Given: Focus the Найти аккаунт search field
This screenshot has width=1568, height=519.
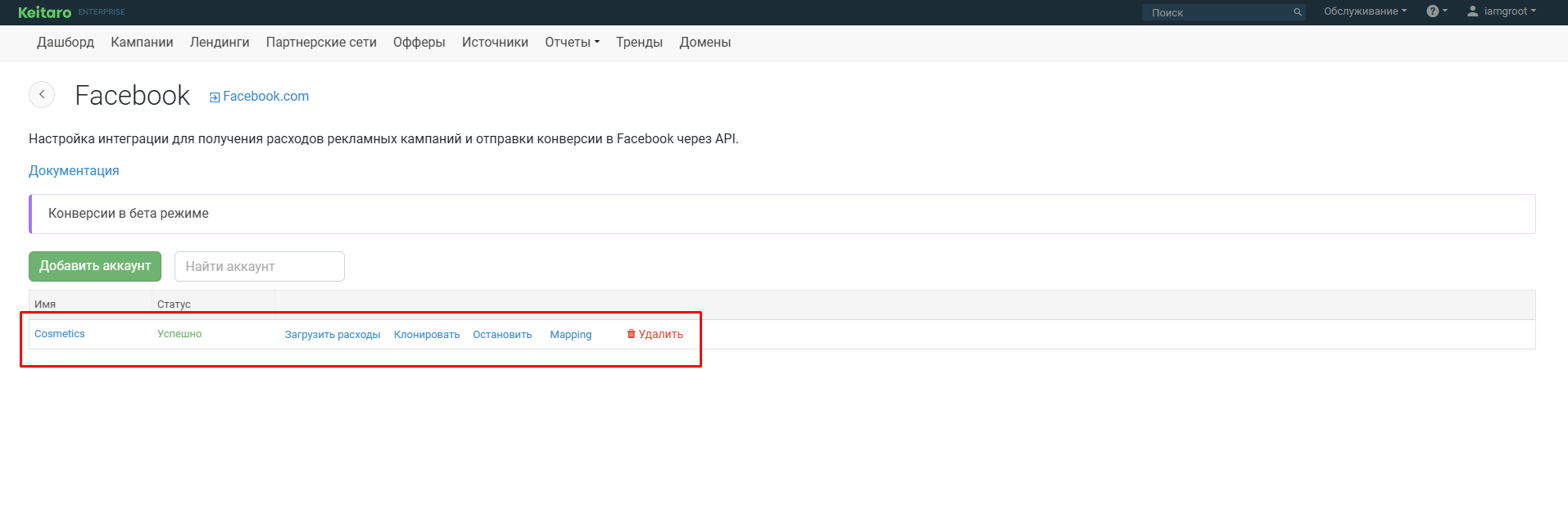Looking at the screenshot, I should (260, 266).
